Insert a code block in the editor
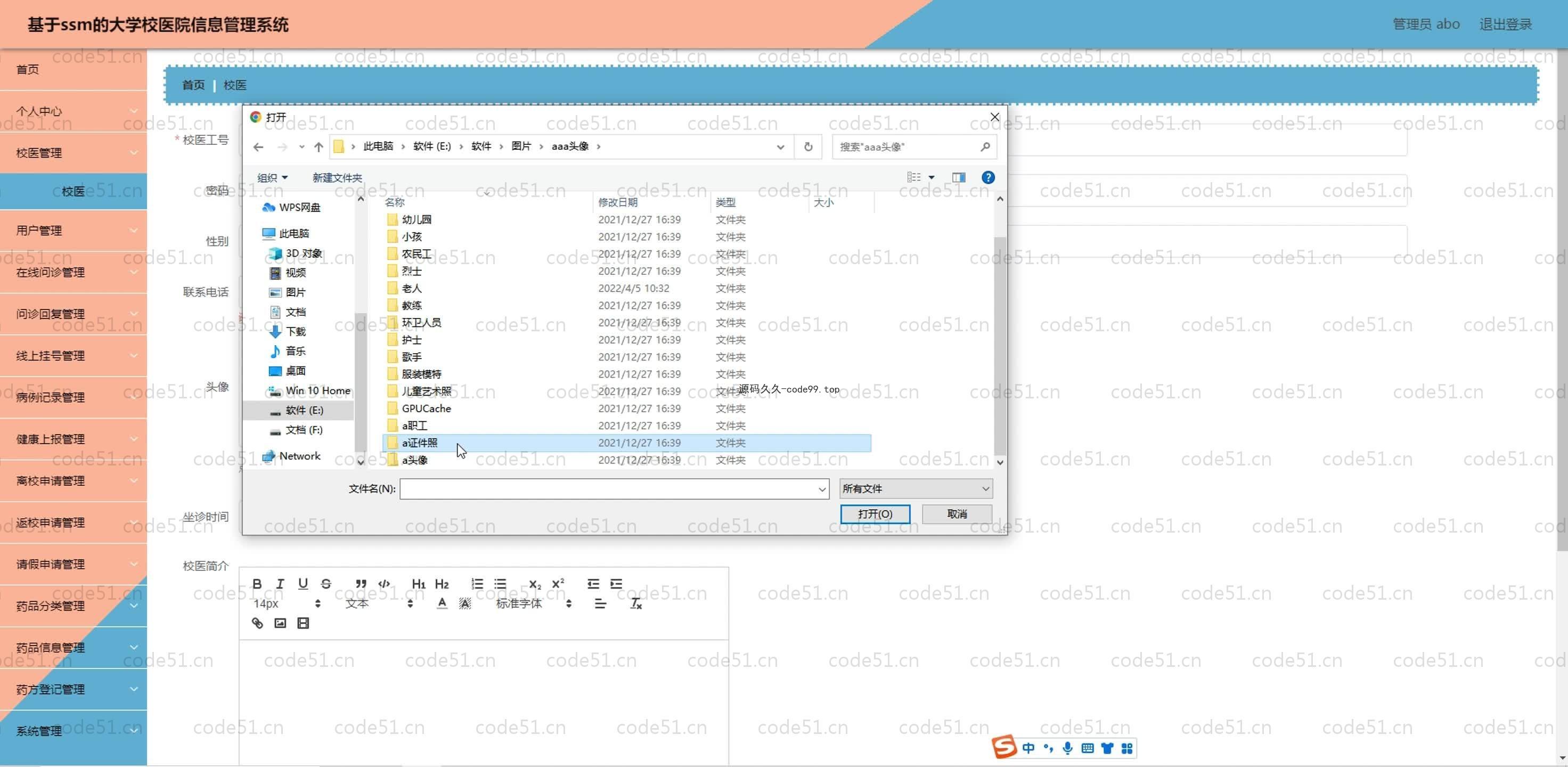The height and width of the screenshot is (767, 1568). point(384,584)
